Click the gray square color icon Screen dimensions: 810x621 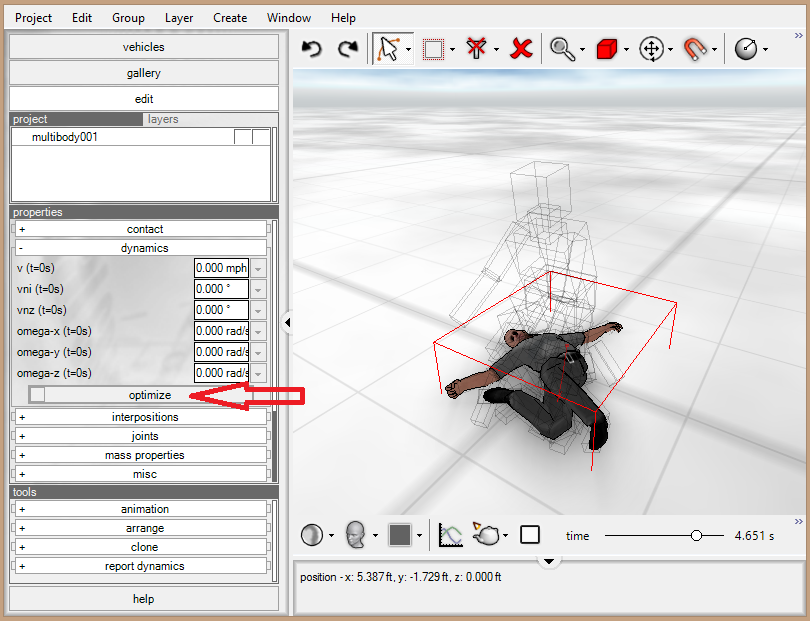point(399,535)
